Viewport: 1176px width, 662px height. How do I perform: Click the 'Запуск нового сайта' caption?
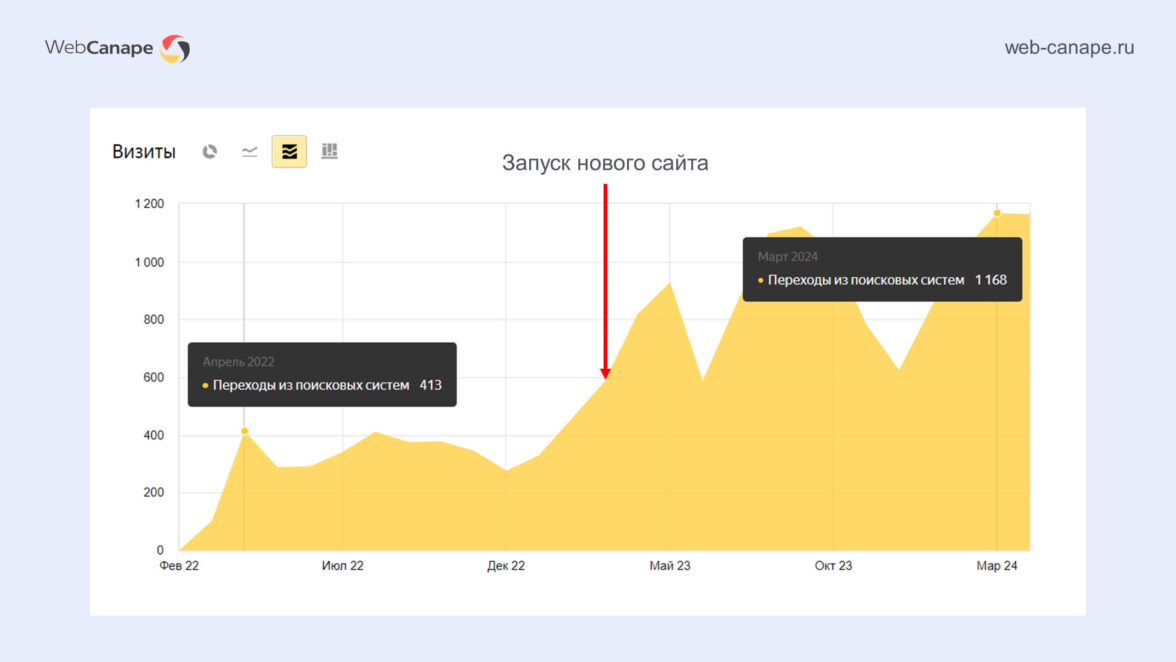pos(604,163)
